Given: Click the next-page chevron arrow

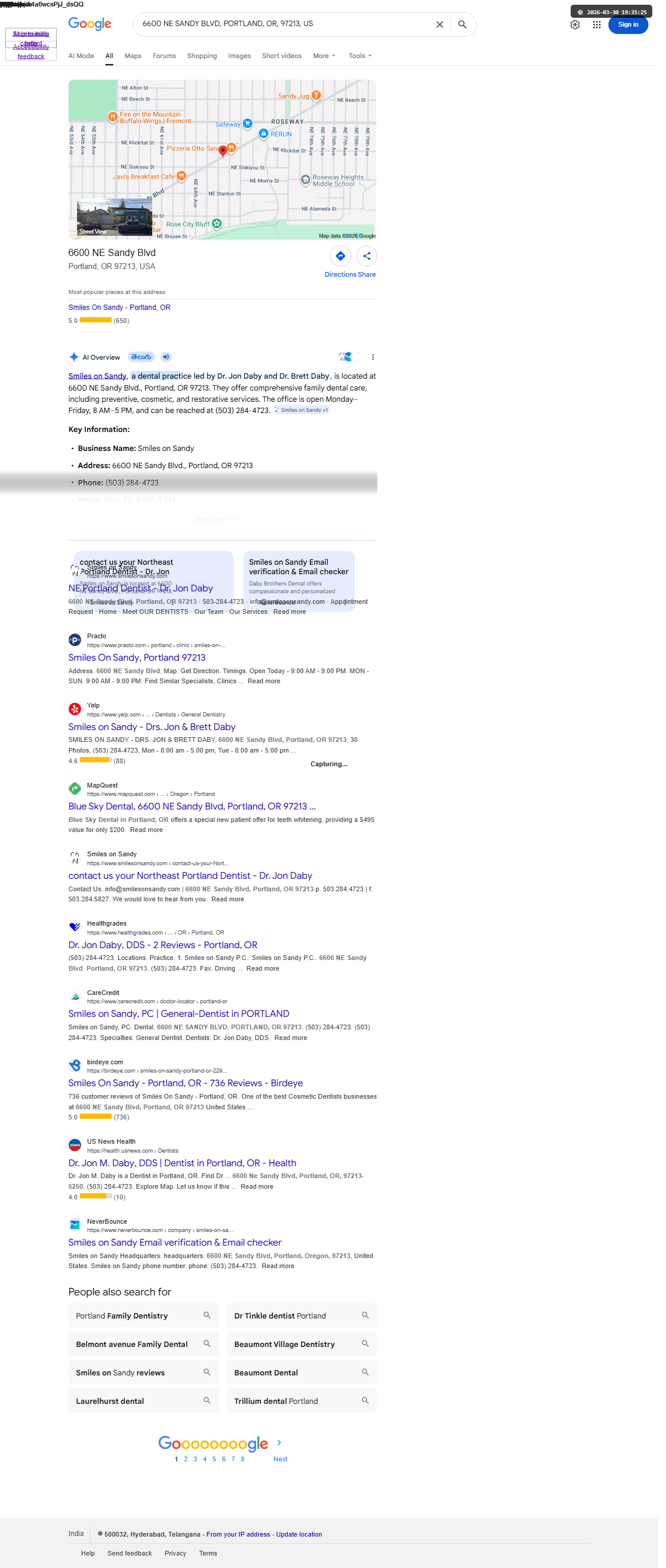Looking at the screenshot, I should coord(279,1442).
